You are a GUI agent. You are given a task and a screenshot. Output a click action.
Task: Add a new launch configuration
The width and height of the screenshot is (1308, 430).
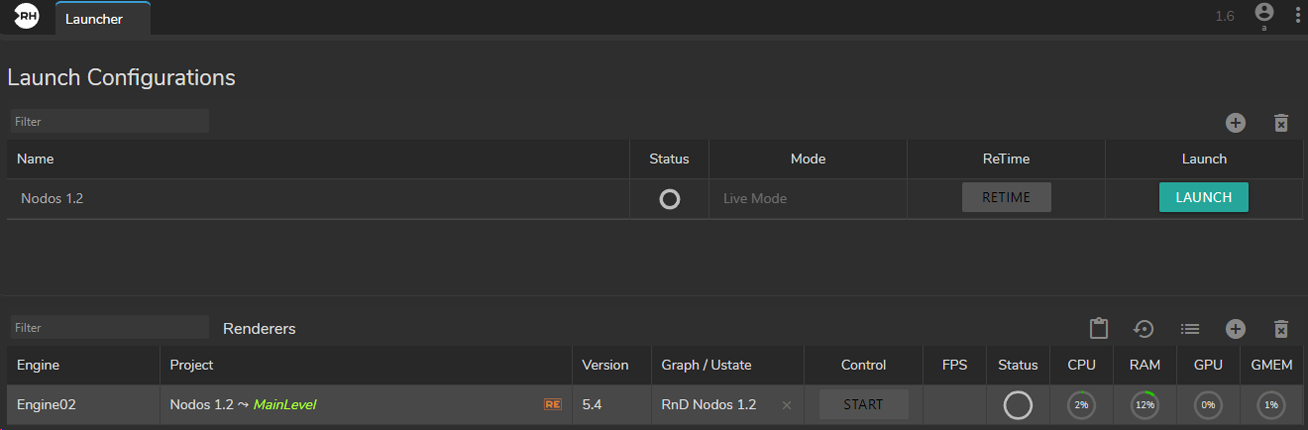click(x=1236, y=123)
